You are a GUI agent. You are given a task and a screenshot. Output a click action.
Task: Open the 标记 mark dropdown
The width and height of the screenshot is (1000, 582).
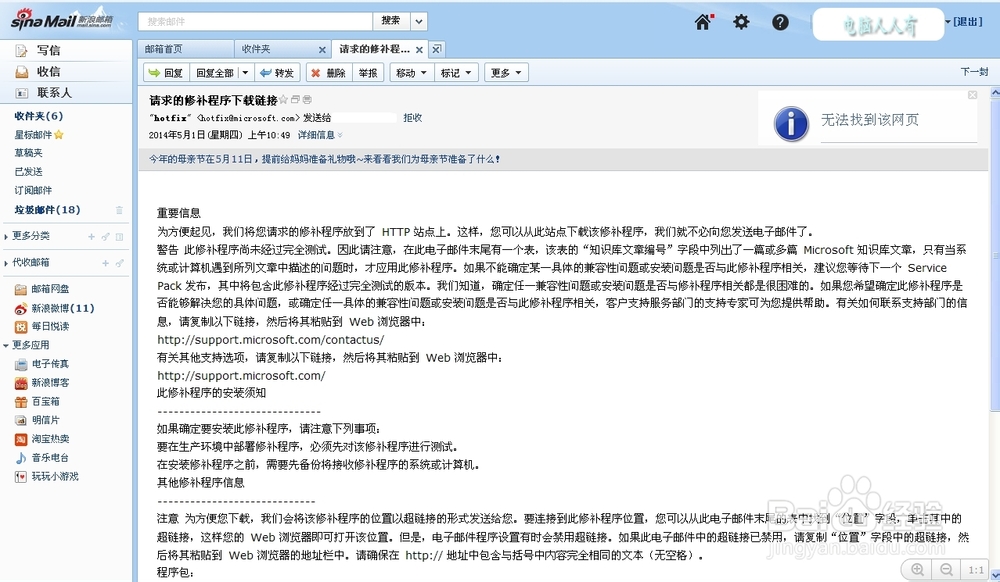(455, 73)
